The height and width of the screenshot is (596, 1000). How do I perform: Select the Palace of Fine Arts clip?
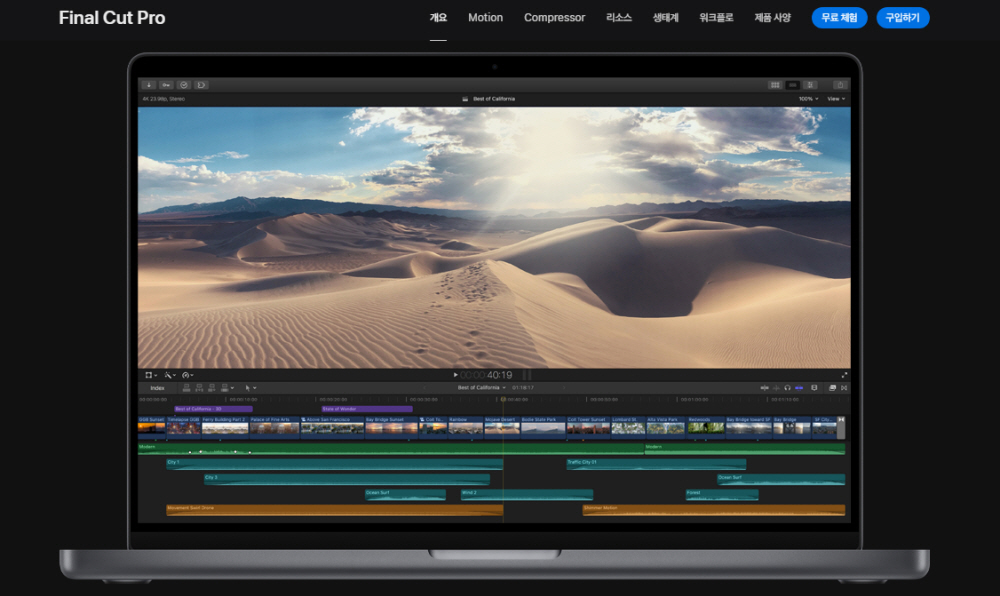tap(274, 428)
